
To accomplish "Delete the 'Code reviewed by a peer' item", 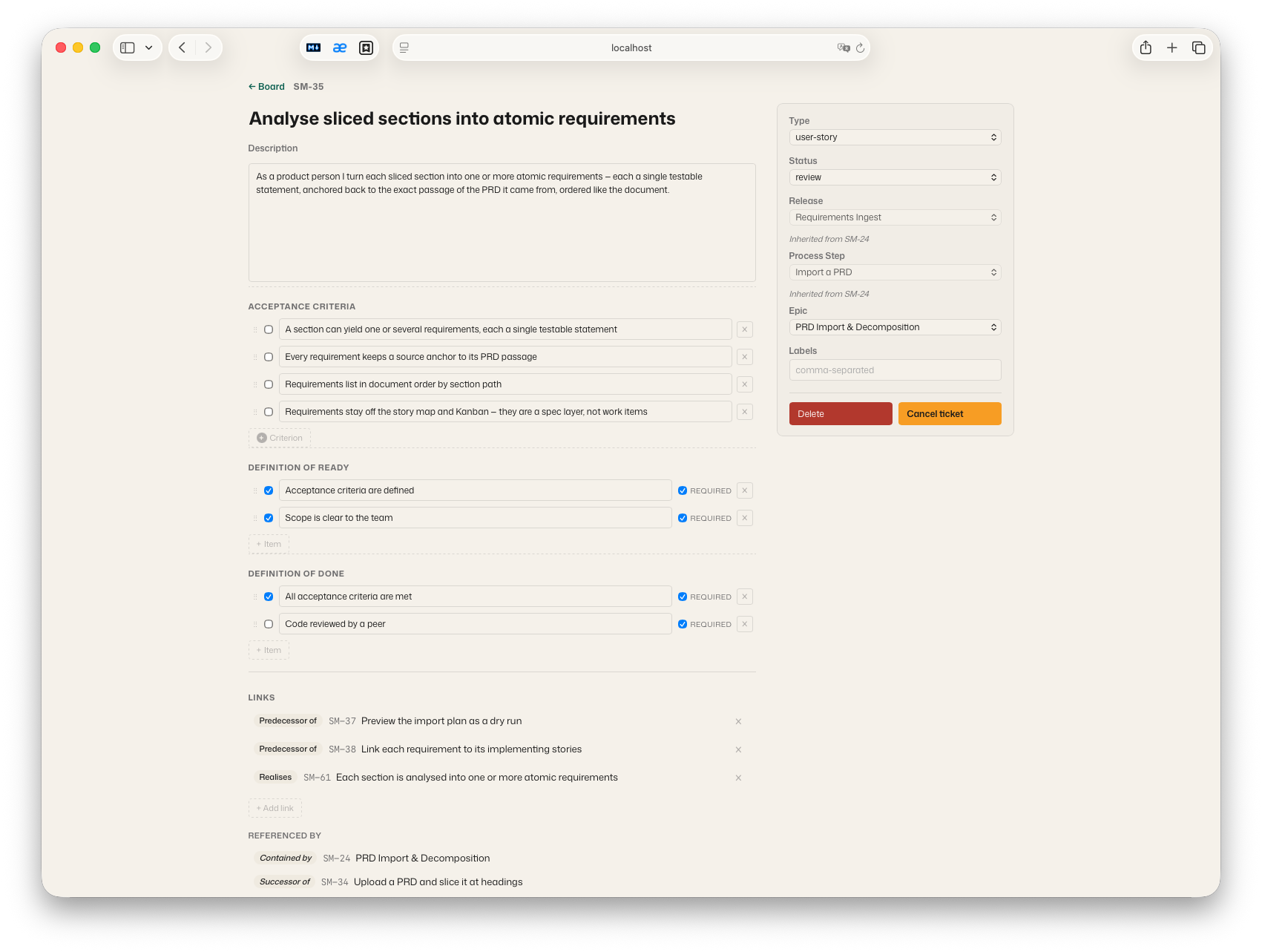I will point(745,624).
